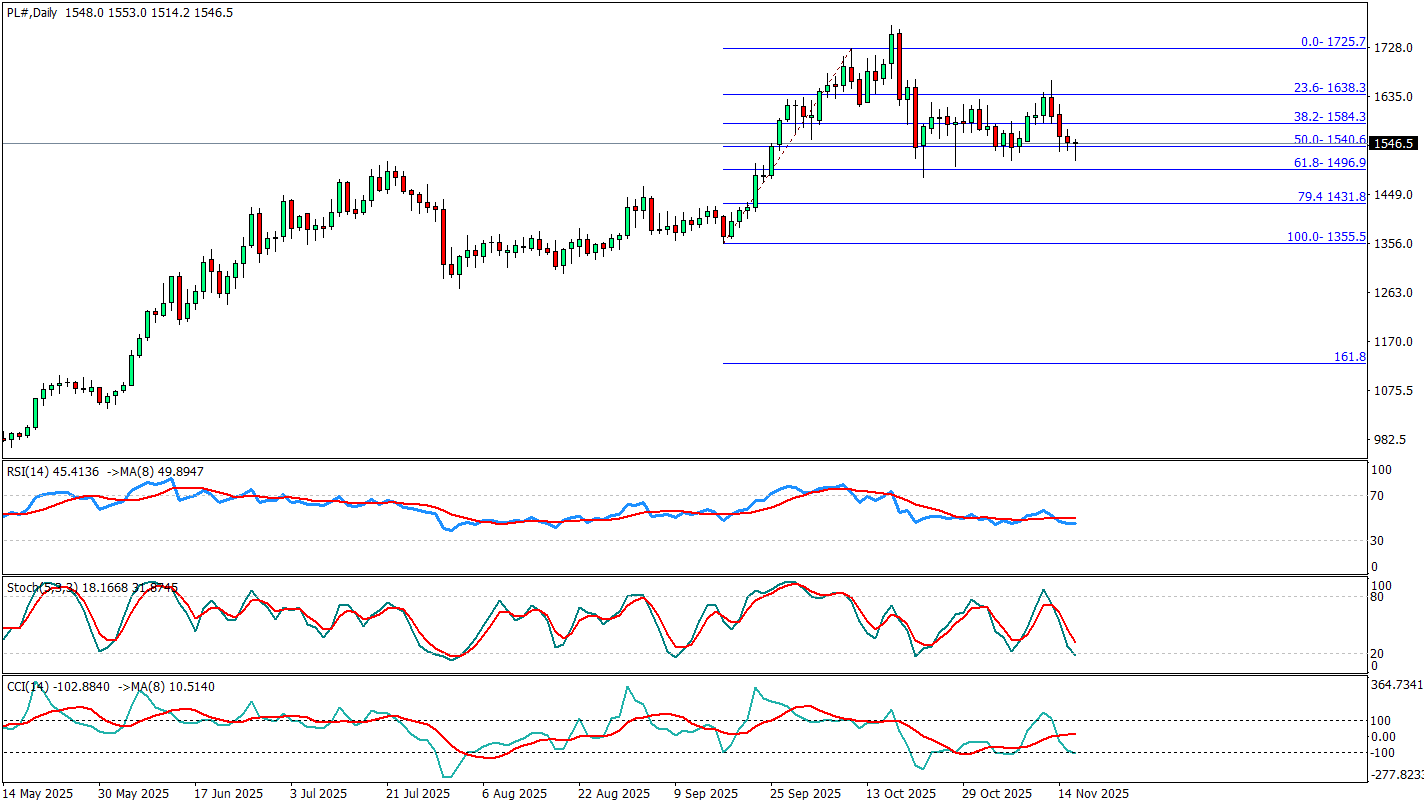1424x806 pixels.
Task: Click the 79.4 Fibonacci level at 1431.8
Action: coord(1331,197)
